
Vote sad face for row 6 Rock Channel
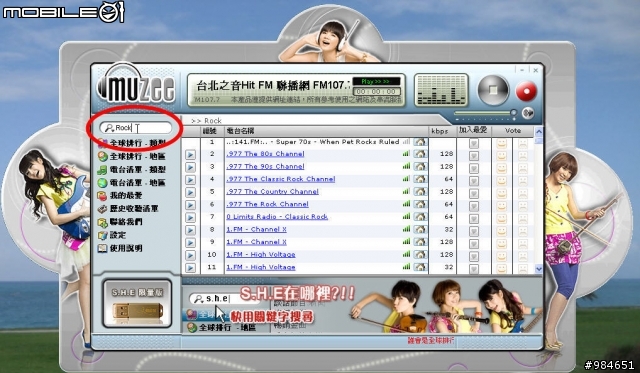point(523,206)
